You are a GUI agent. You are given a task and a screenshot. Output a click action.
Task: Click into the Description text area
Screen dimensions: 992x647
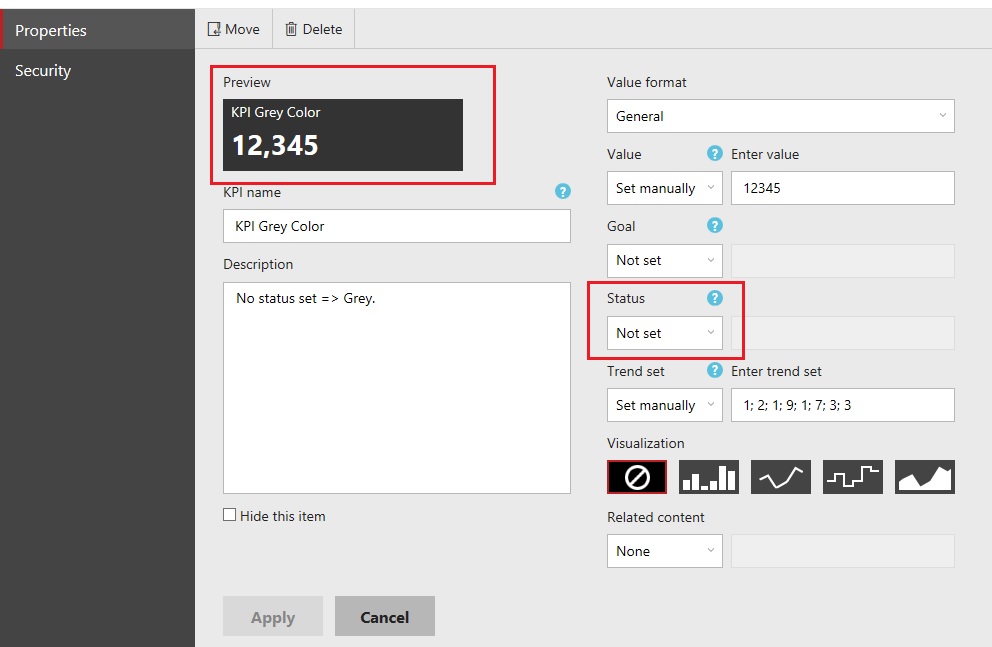(397, 388)
